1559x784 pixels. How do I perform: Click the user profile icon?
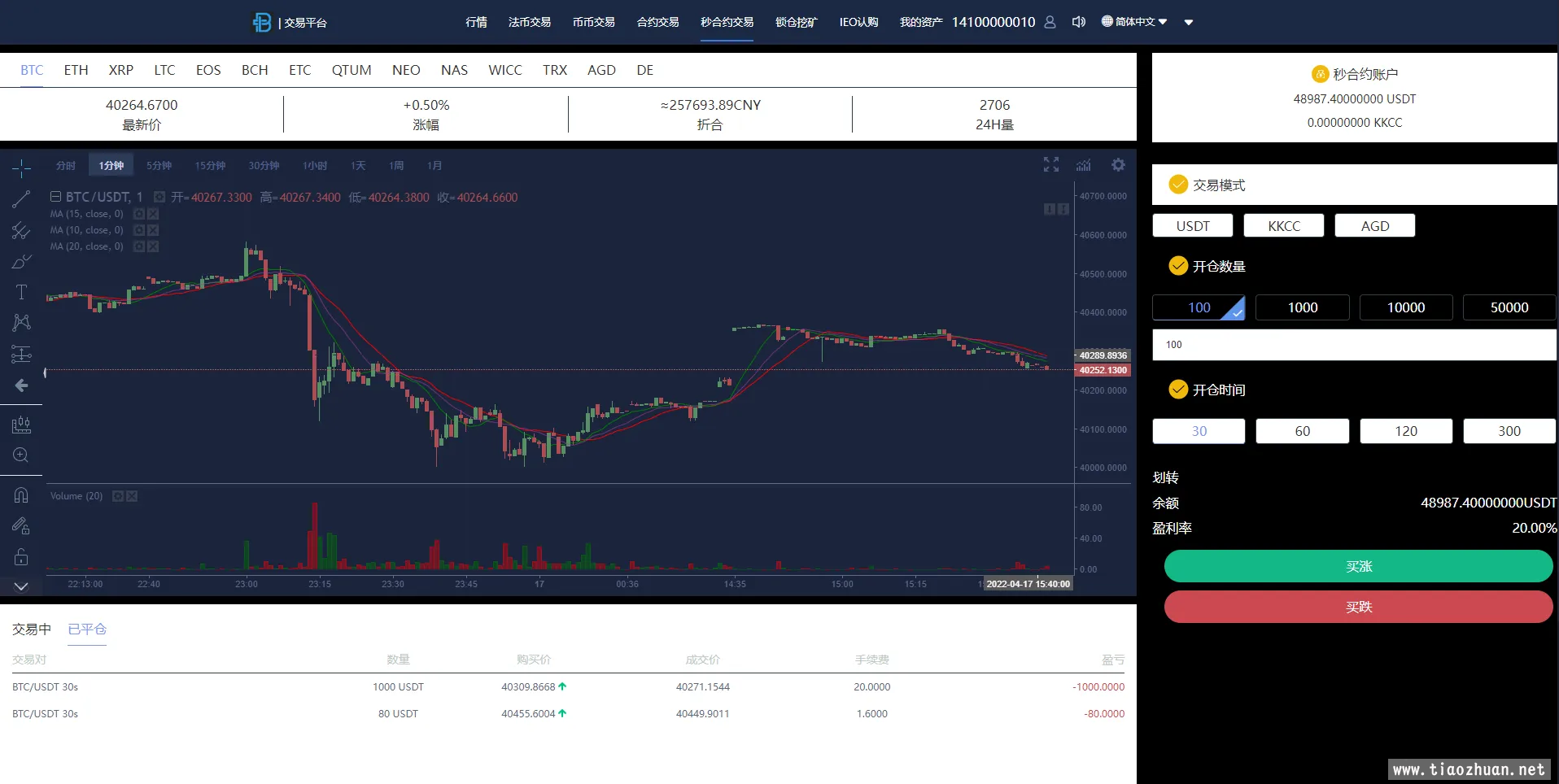(x=1050, y=22)
